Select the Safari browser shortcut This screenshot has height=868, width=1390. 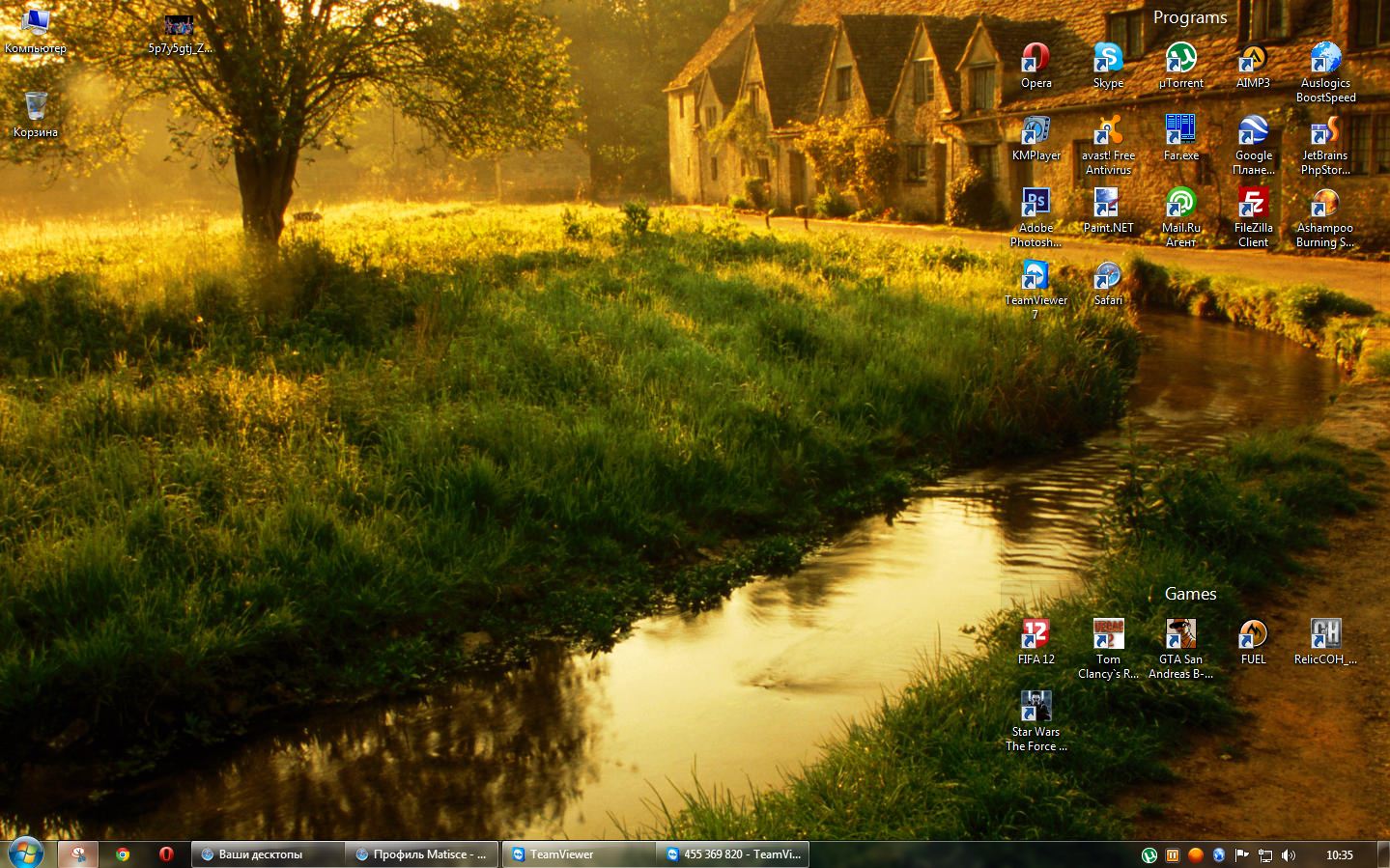pos(1108,278)
